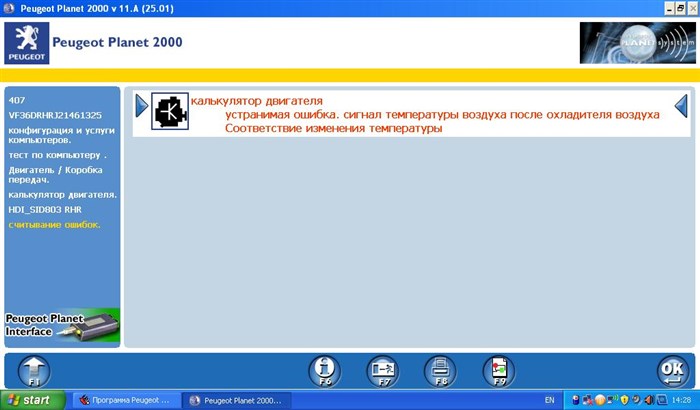Image resolution: width=700 pixels, height=410 pixels.
Task: Click the Peugeot Planet Interface image
Action: click(x=62, y=326)
